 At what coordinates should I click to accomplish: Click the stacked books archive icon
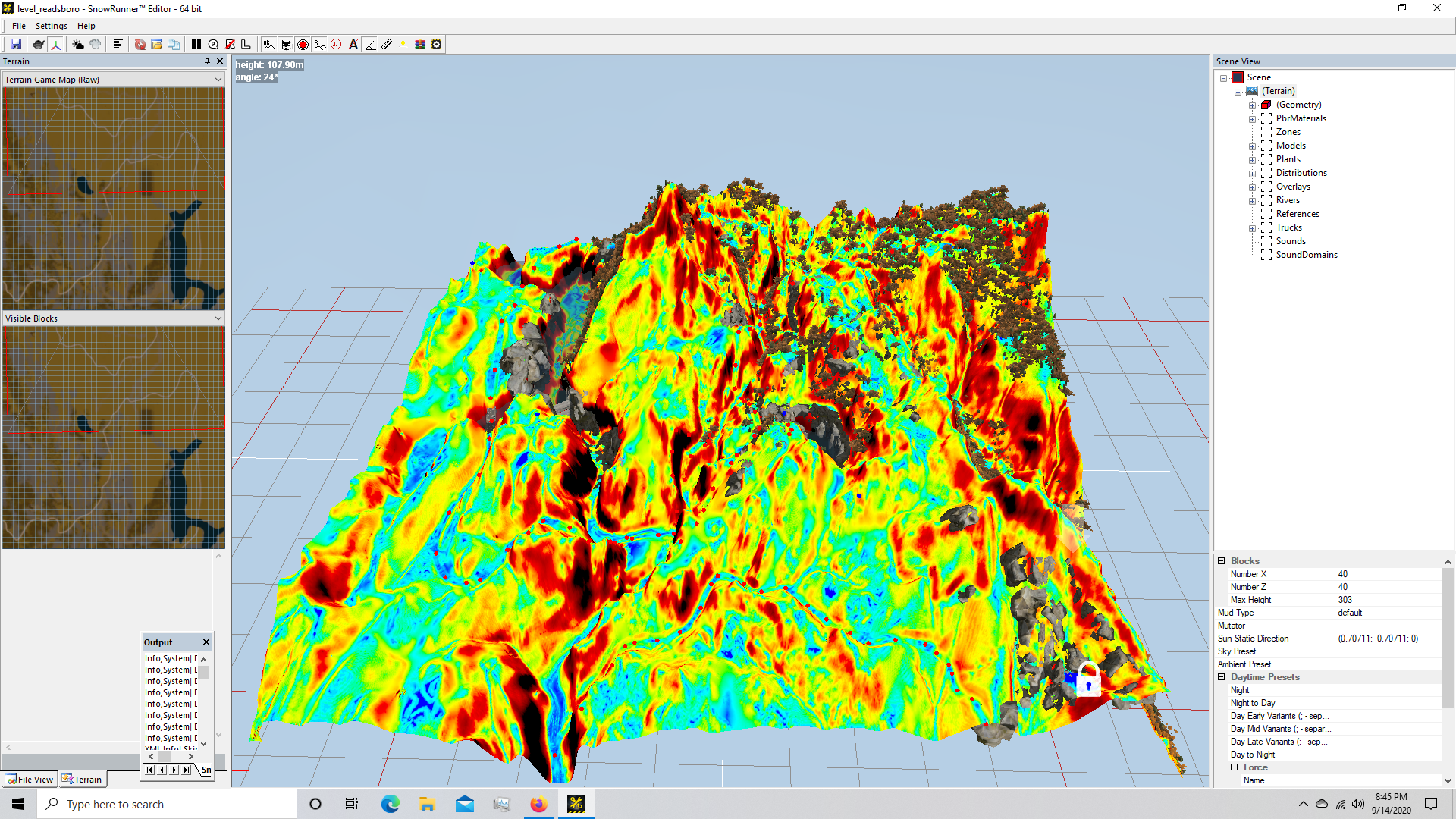click(x=420, y=45)
